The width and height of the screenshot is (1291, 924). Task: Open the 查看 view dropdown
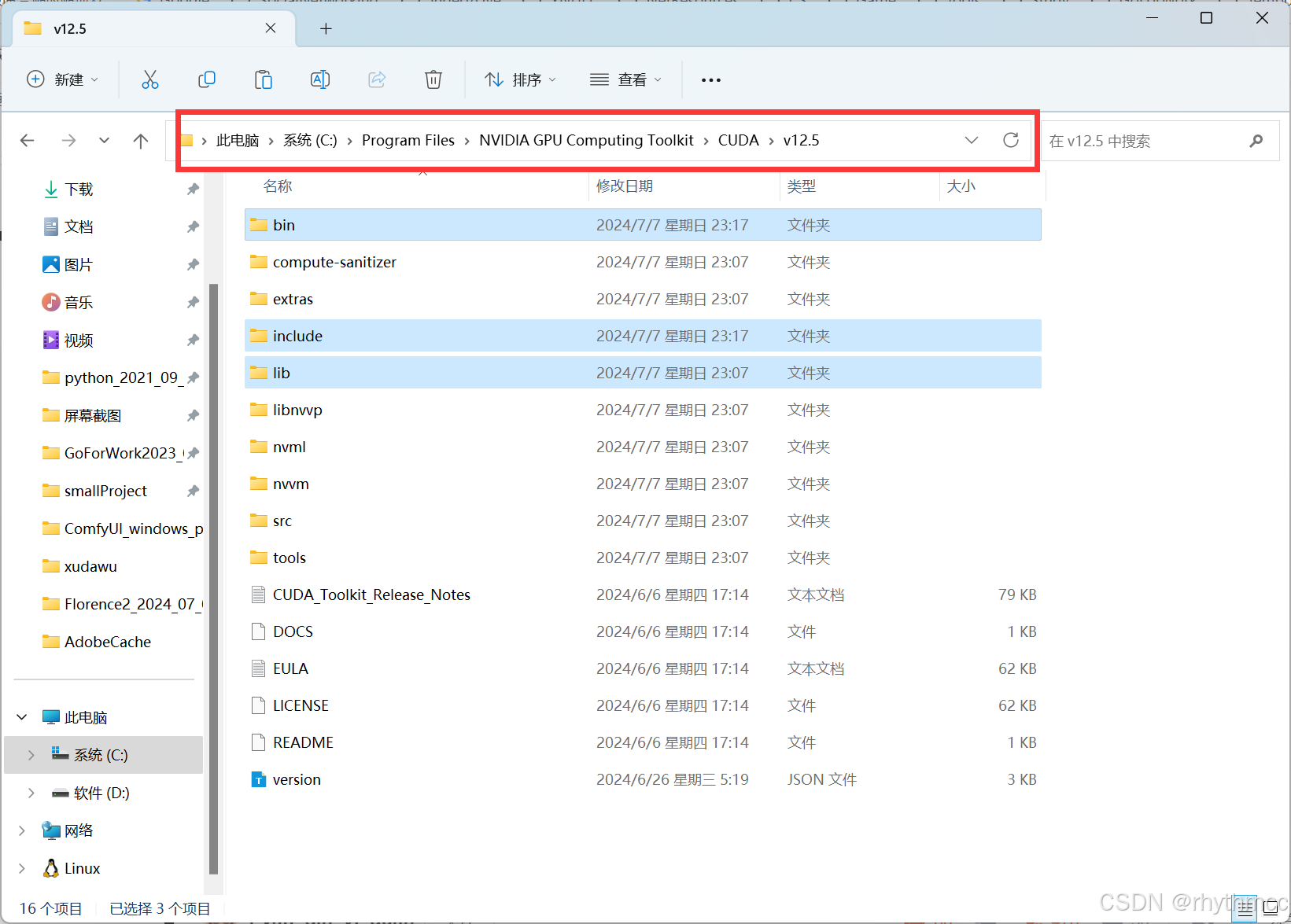(x=625, y=79)
